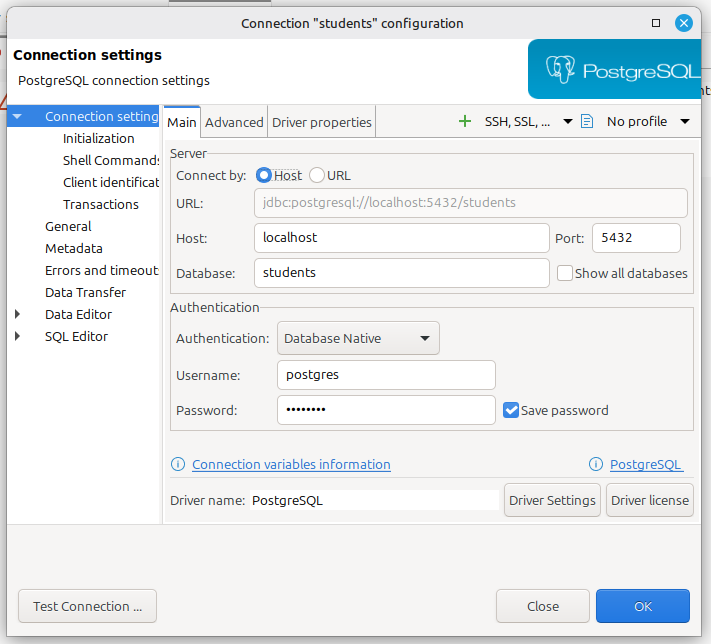Switch to the Advanced tab
Viewport: 711px width, 644px height.
coord(234,122)
